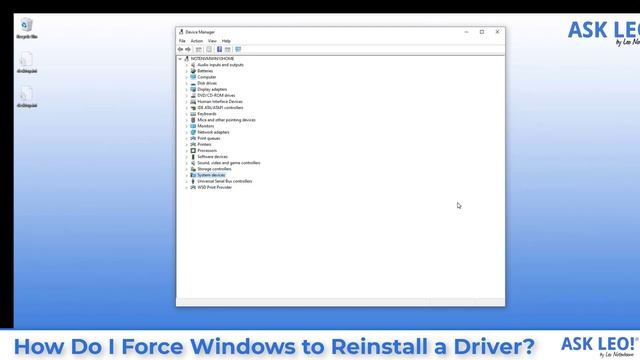The height and width of the screenshot is (360, 640).
Task: Click the Forward arrow in Device Manager toolbar
Action: (188, 49)
